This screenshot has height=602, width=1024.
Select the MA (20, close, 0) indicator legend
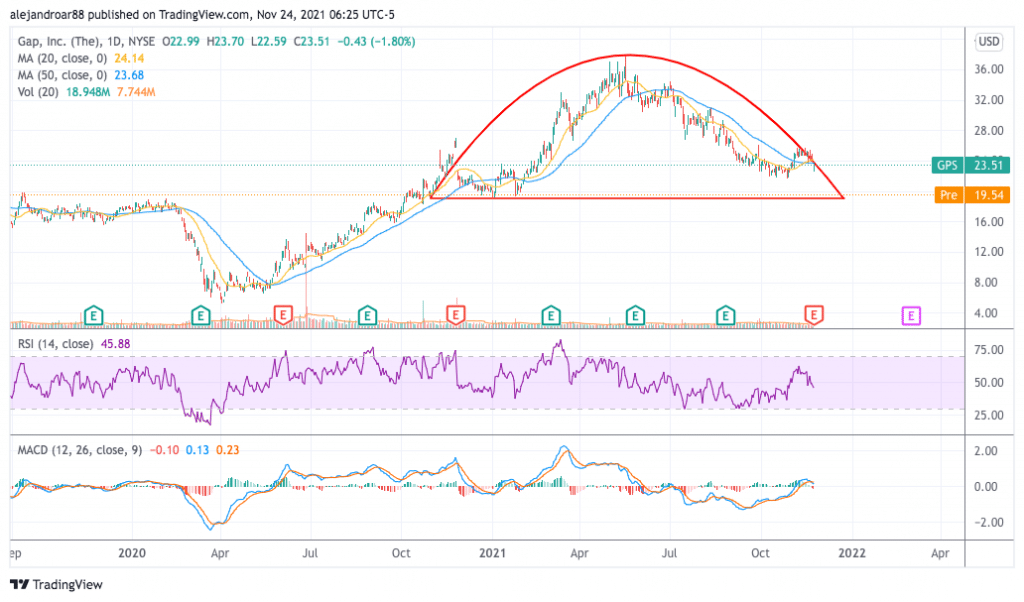(x=62, y=58)
